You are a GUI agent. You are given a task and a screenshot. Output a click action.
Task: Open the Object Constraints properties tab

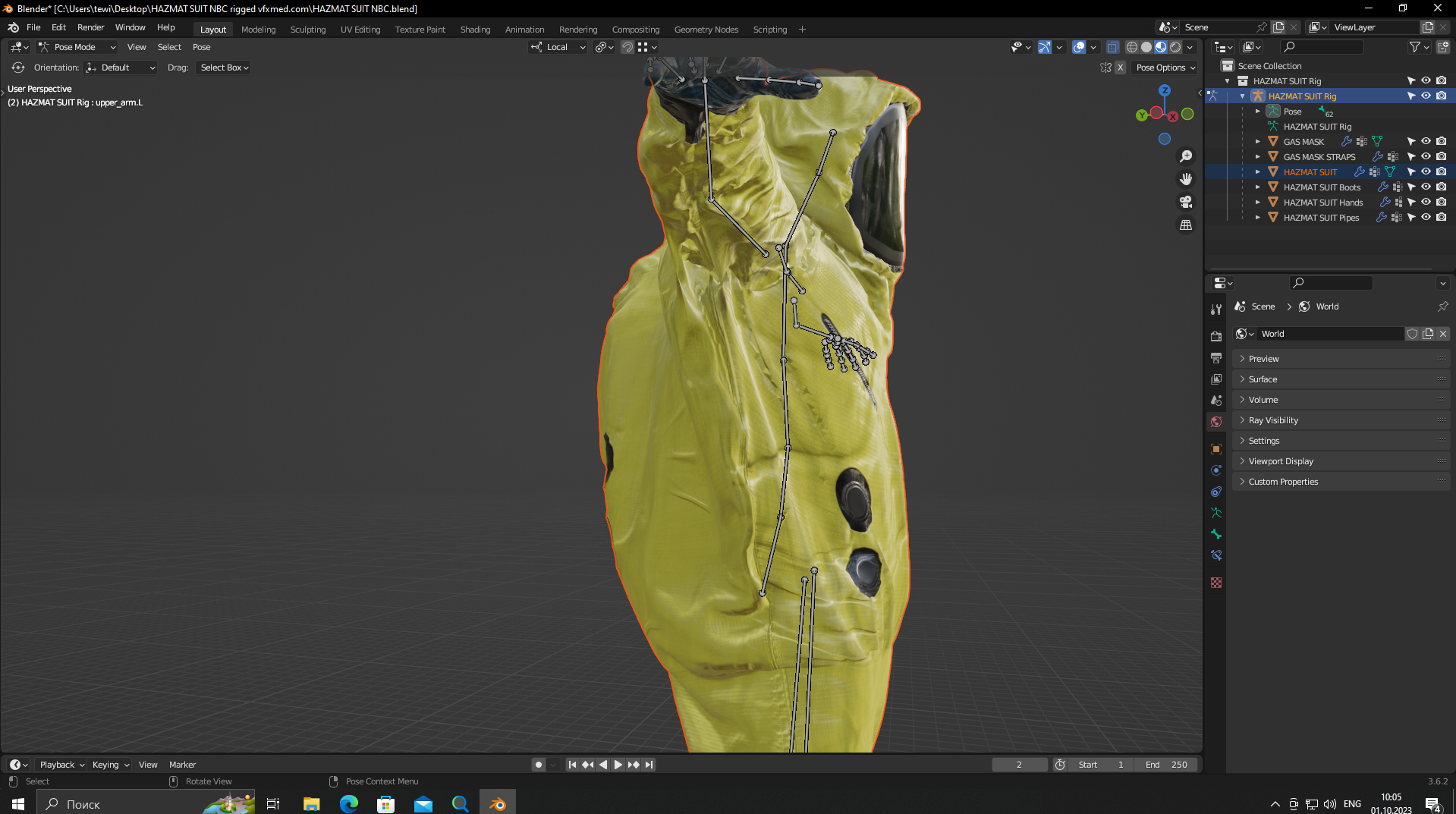click(1216, 492)
